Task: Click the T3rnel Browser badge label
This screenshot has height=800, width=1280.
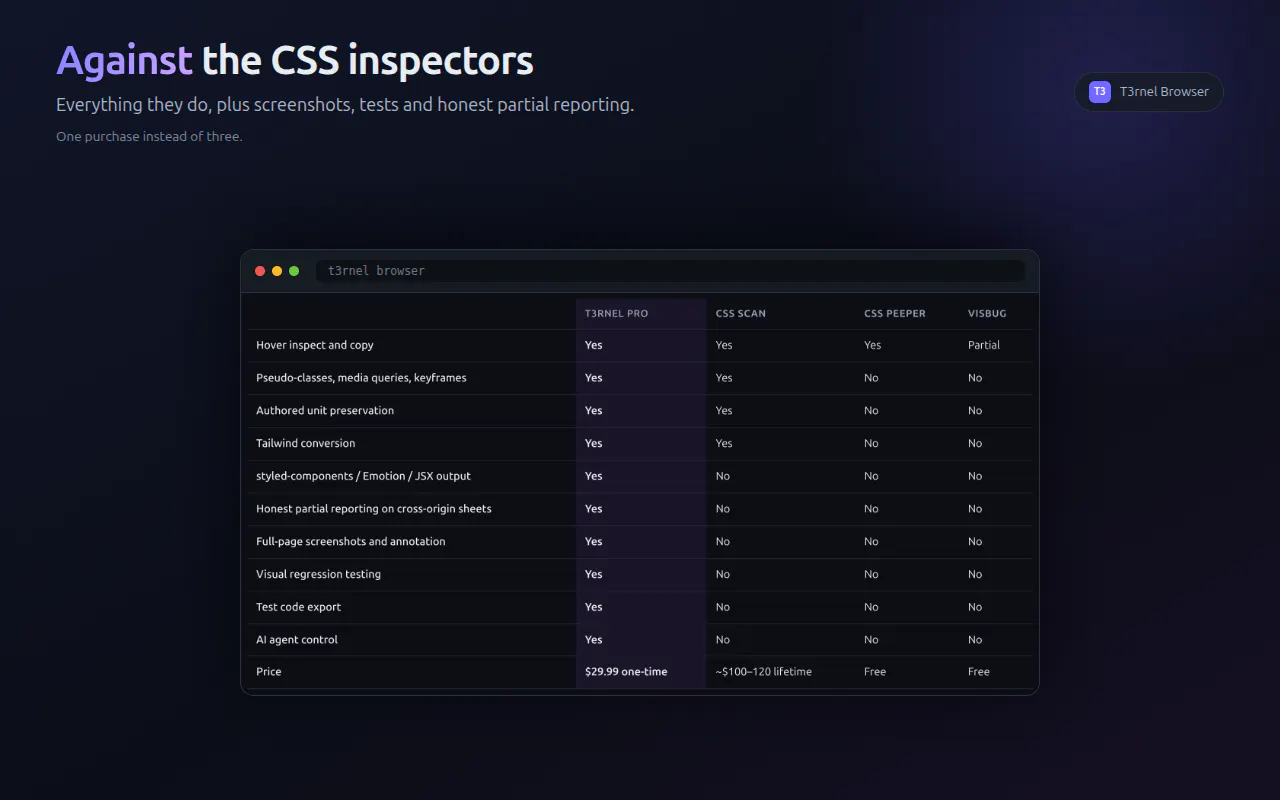Action: [1164, 92]
